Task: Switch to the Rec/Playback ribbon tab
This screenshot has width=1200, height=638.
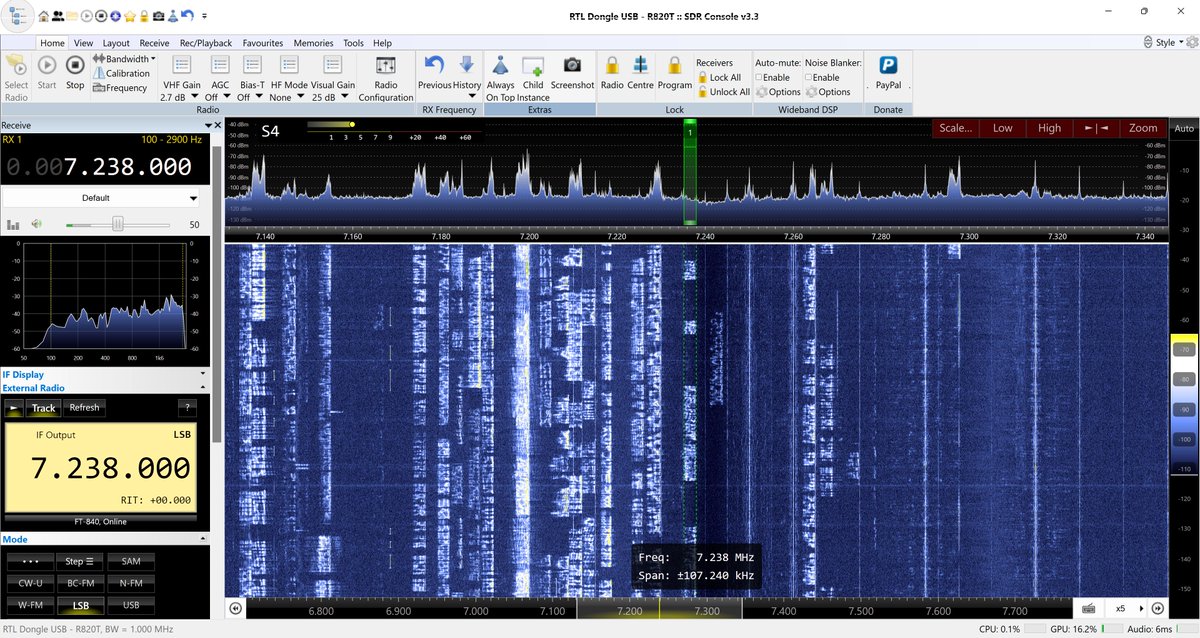Action: (204, 43)
